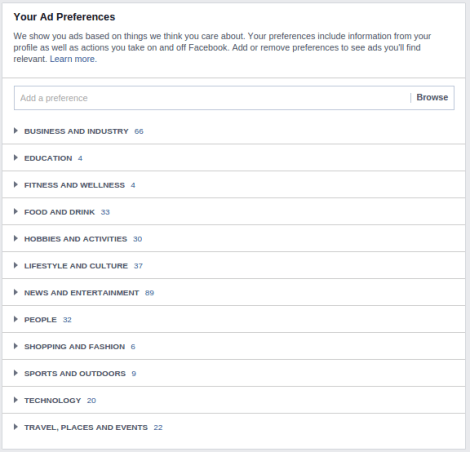Expand Business and Industry disclosure triangle

(16, 131)
